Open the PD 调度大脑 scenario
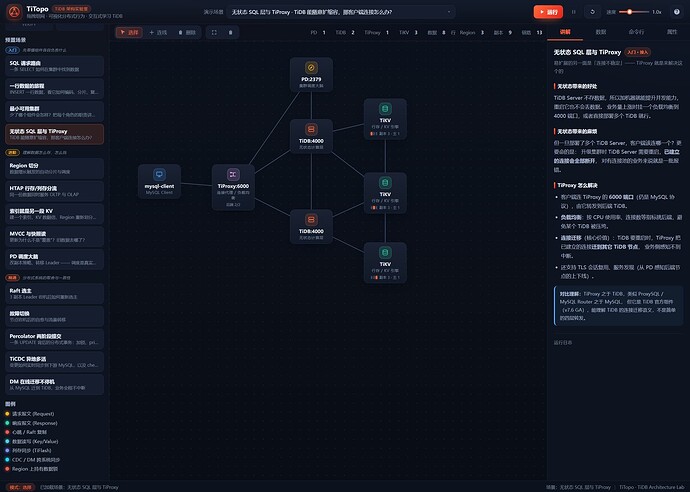This screenshot has width=690, height=492. pyautogui.click(x=55, y=259)
